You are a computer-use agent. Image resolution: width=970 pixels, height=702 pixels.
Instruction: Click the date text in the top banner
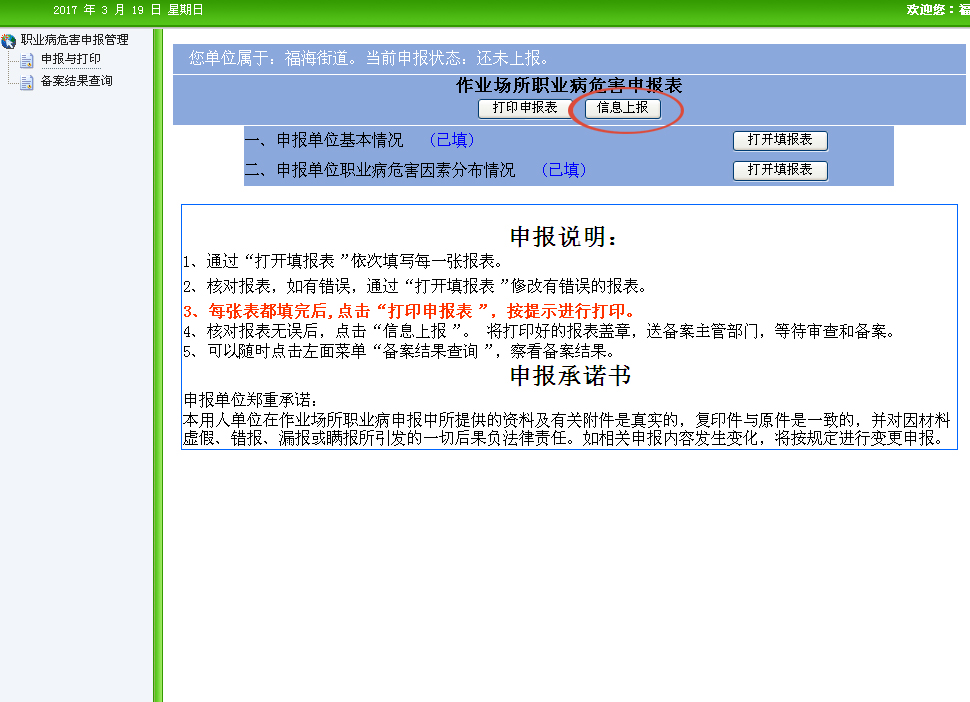pyautogui.click(x=128, y=10)
